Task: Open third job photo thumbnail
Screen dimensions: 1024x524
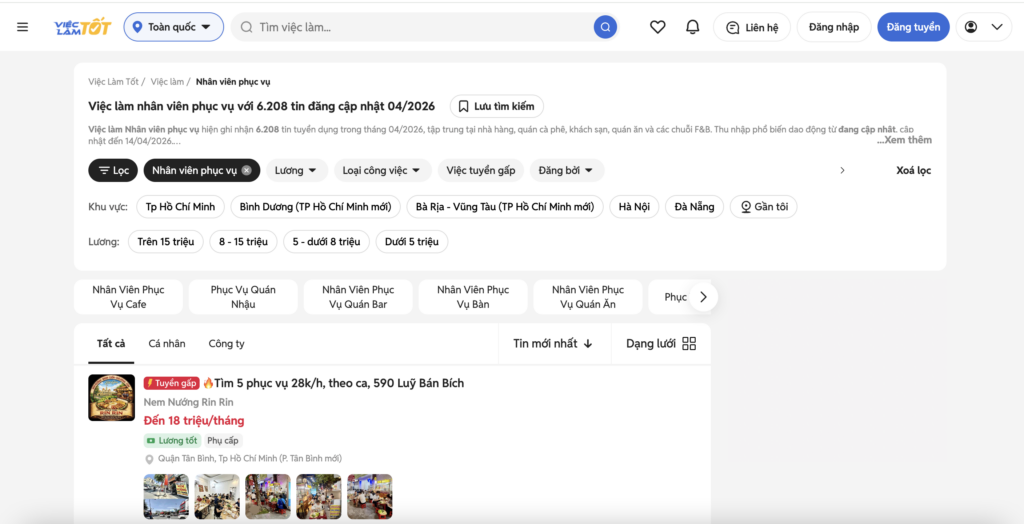Action: (268, 497)
